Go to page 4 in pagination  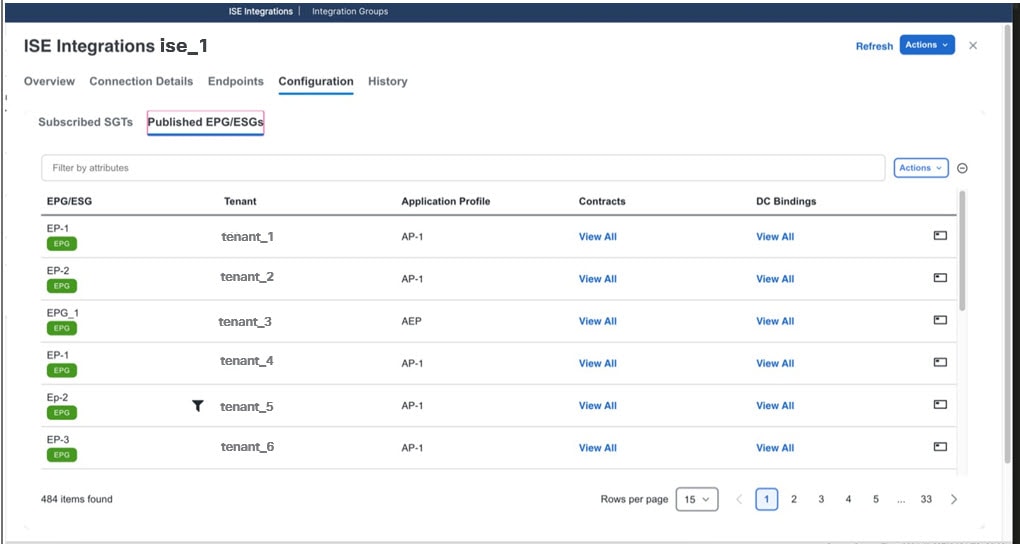click(x=848, y=499)
